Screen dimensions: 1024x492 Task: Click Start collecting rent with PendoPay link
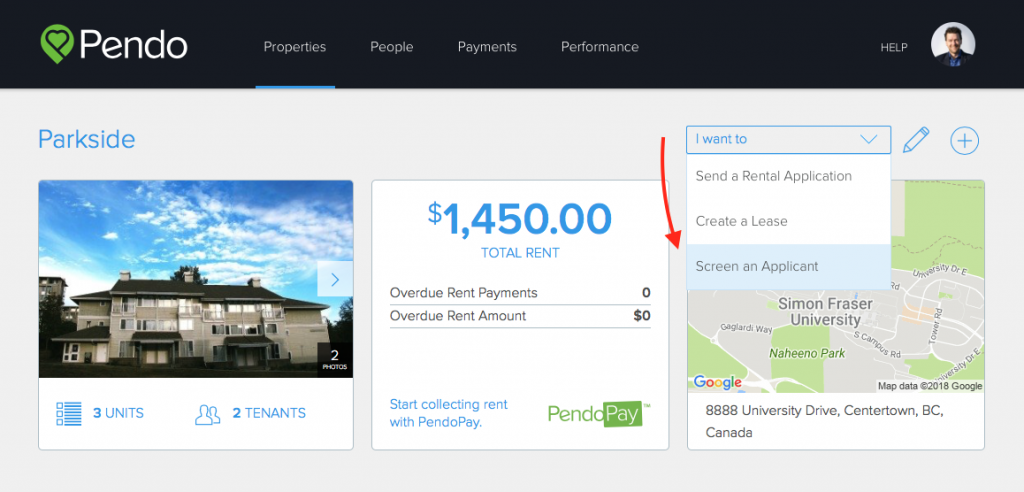tap(449, 413)
